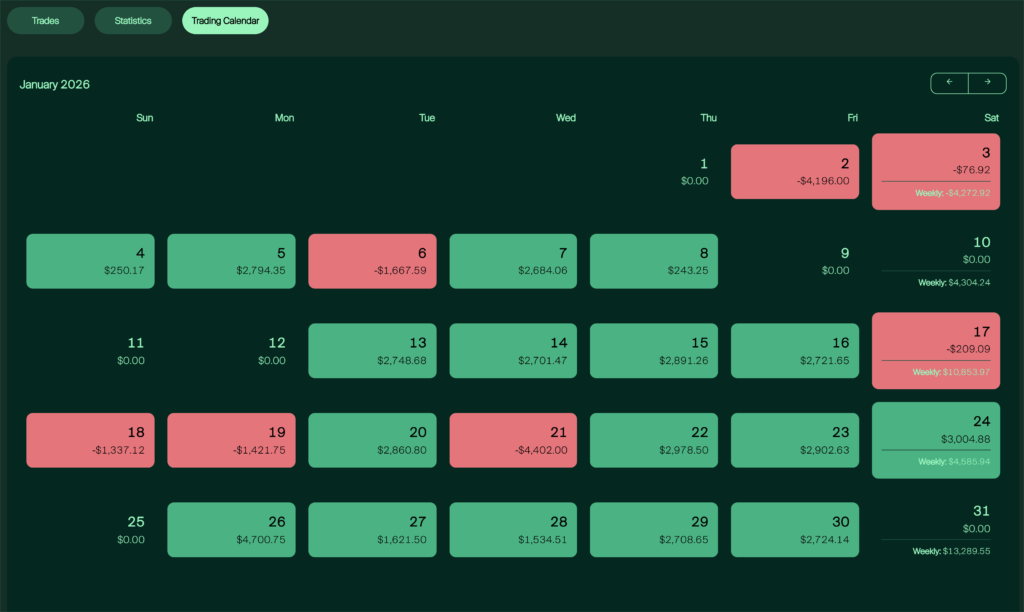Viewport: 1024px width, 612px height.
Task: Open the Statistics tab
Action: point(133,20)
